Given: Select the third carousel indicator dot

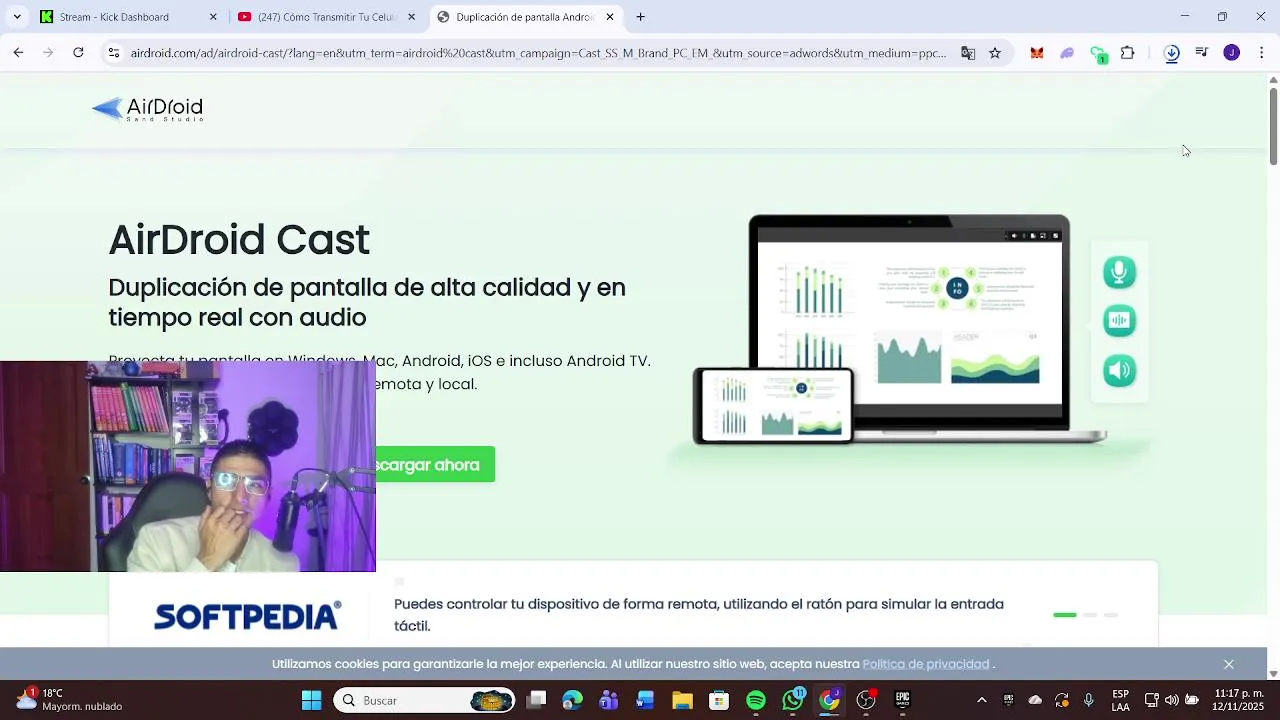Looking at the screenshot, I should pyautogui.click(x=1111, y=615).
